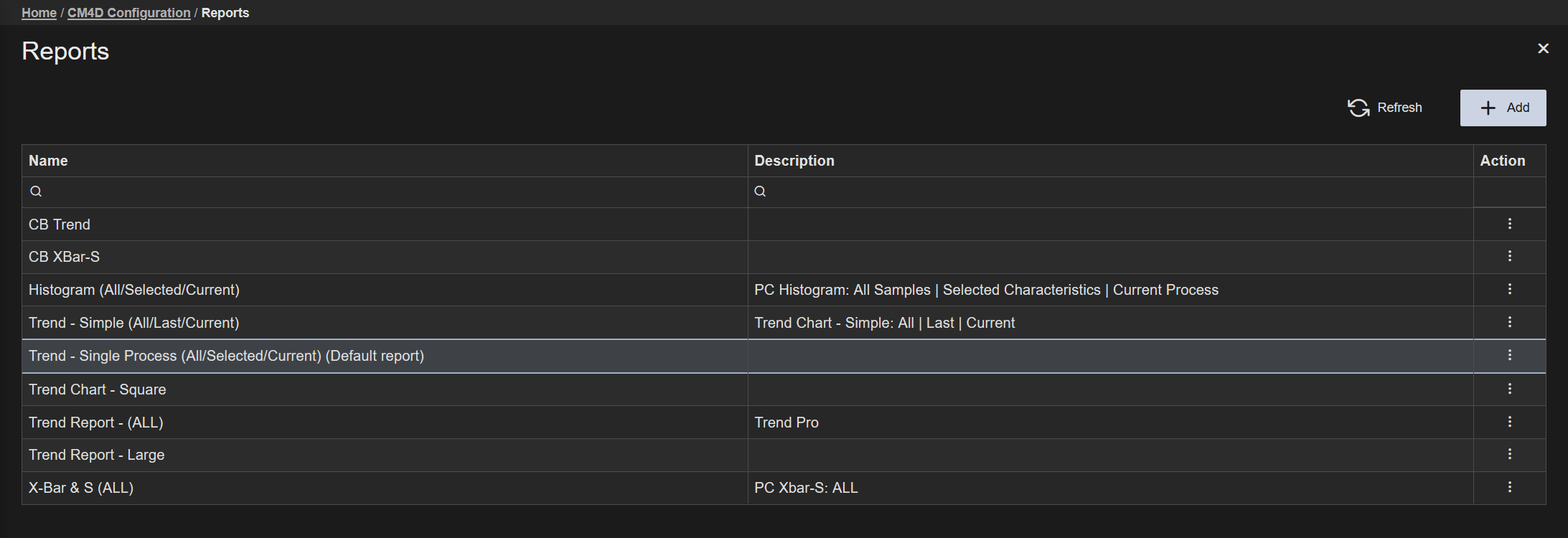Go to Home via breadcrumb link
Image resolution: width=1568 pixels, height=538 pixels.
pyautogui.click(x=39, y=13)
